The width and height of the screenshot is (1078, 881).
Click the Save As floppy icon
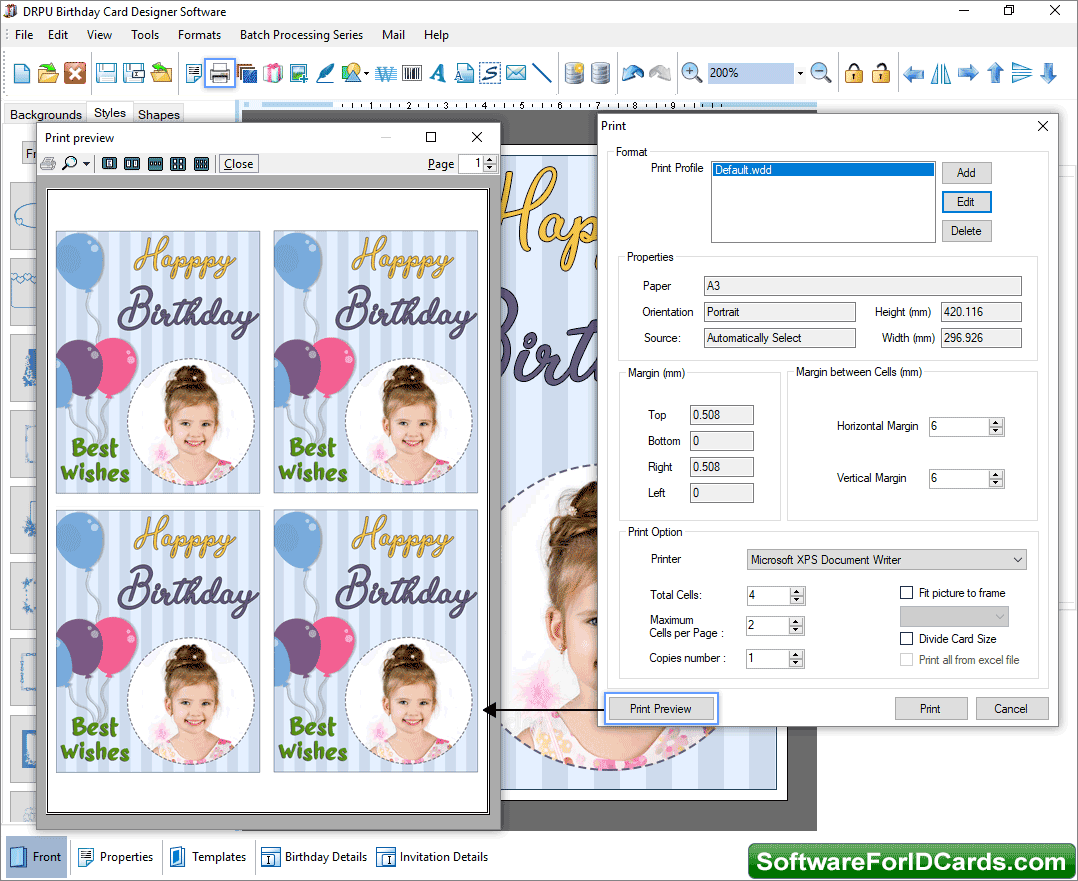point(133,73)
